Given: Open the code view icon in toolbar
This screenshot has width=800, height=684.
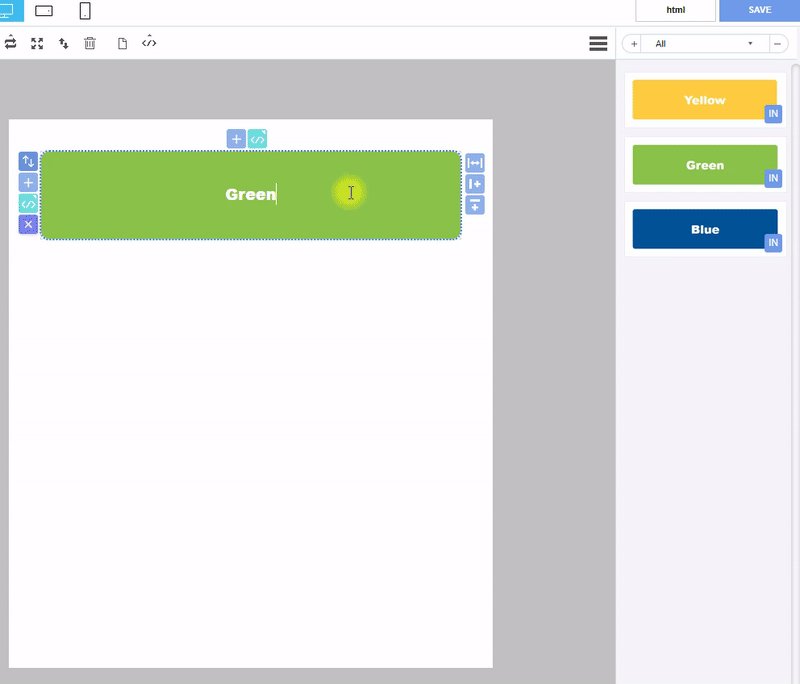Looking at the screenshot, I should [x=149, y=42].
